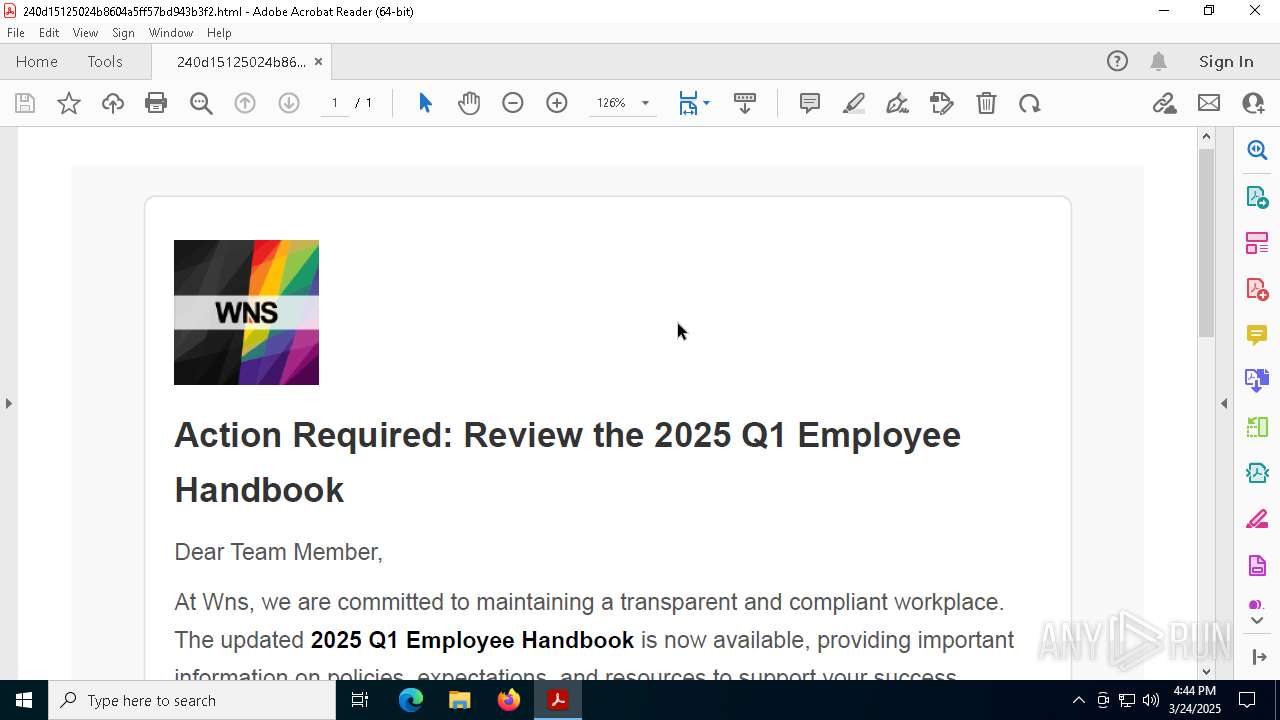Click the page number input field
The height and width of the screenshot is (720, 1280).
[335, 103]
